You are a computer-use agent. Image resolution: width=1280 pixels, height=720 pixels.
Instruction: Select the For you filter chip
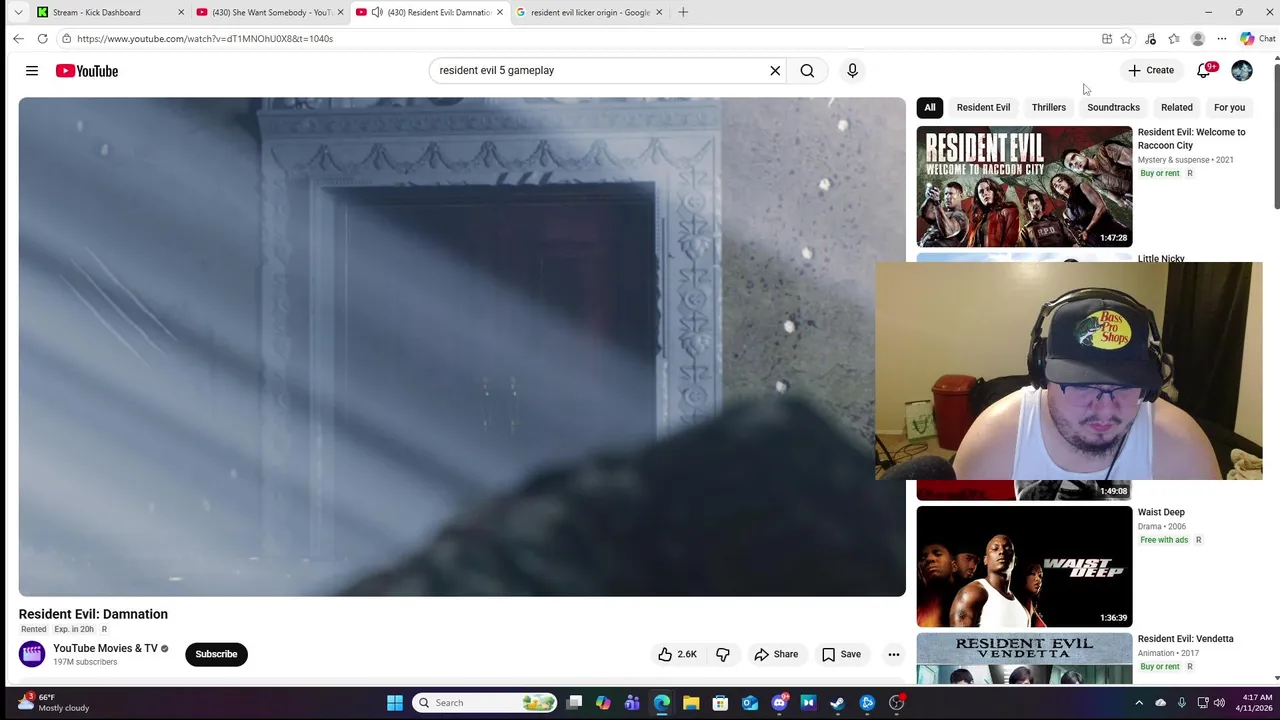1229,107
